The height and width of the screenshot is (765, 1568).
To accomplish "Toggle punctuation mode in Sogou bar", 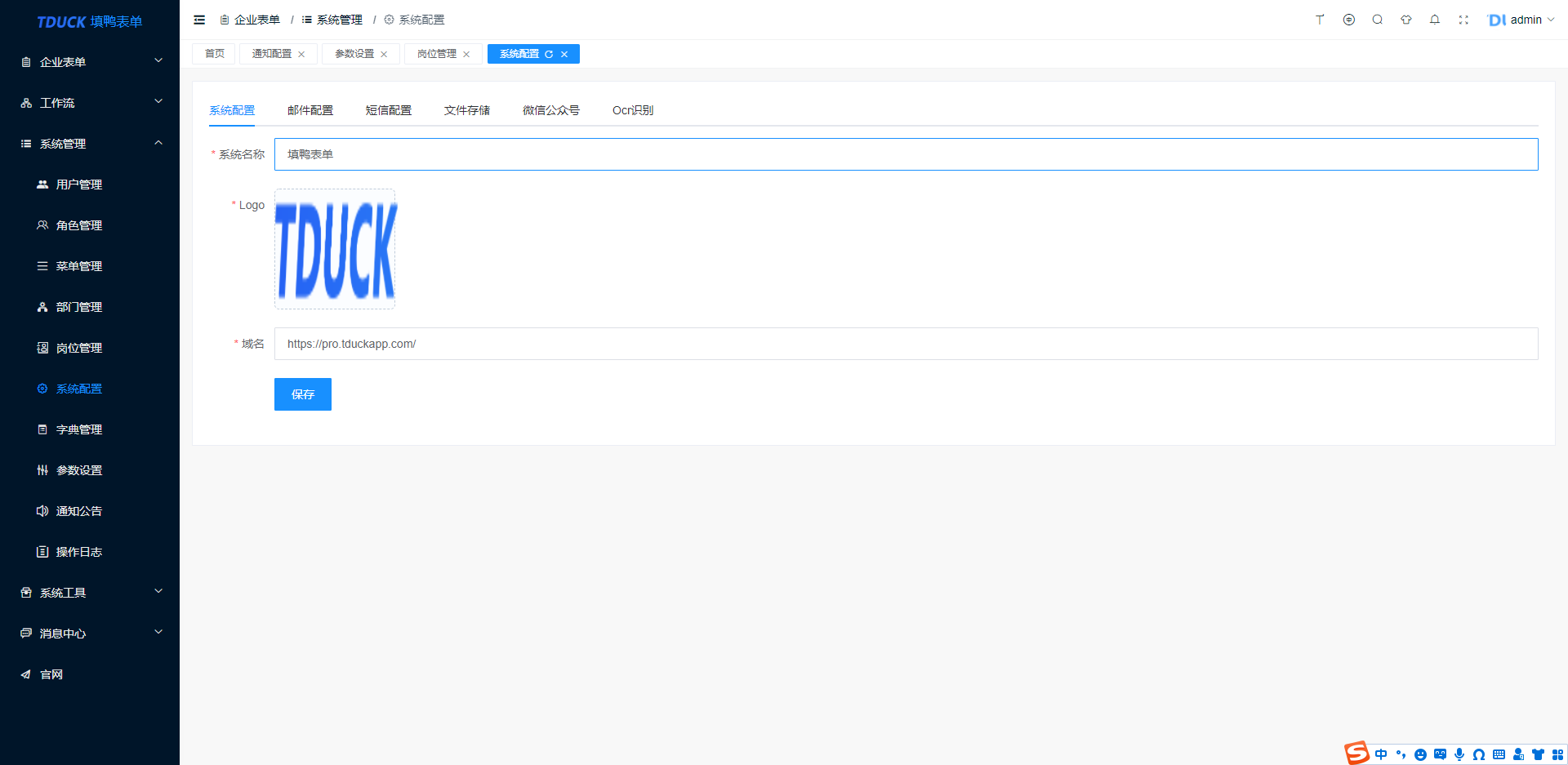I will (1401, 754).
